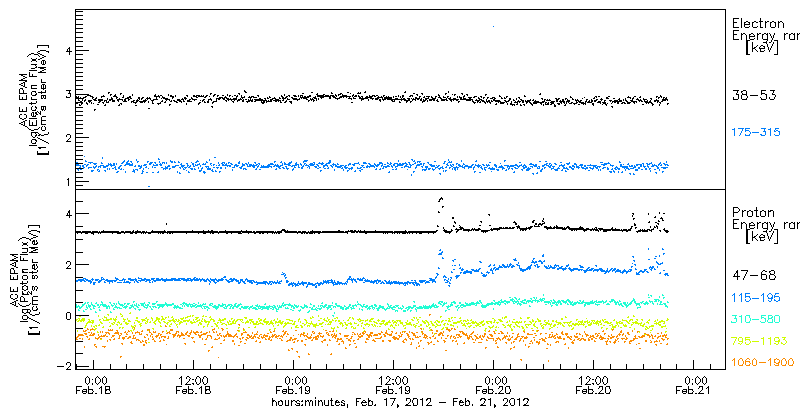800x410 pixels.
Task: Click the electron panel '[keV]' unit label
Action: click(x=762, y=48)
